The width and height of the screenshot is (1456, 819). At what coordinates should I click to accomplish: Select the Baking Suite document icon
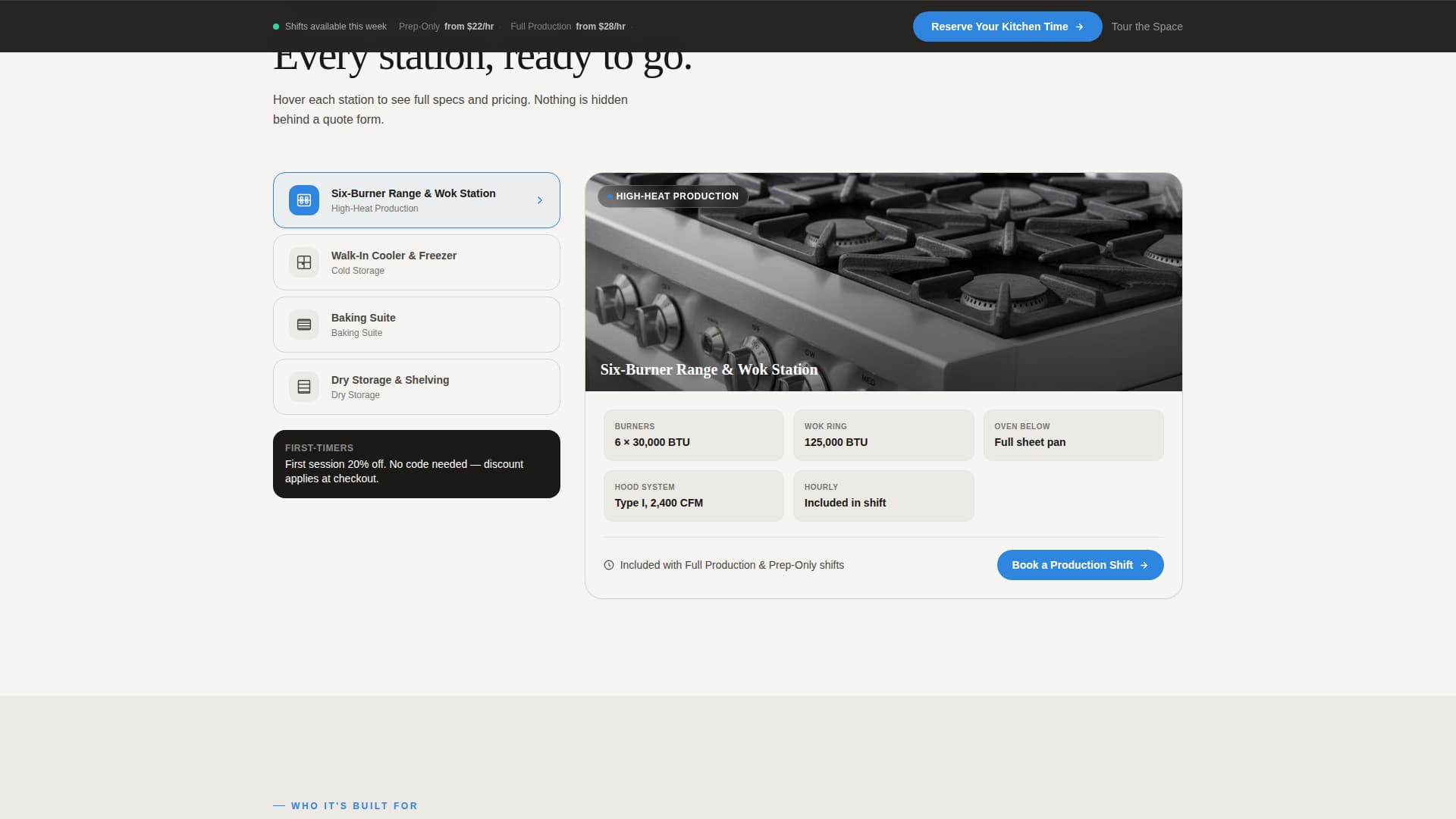coord(303,324)
